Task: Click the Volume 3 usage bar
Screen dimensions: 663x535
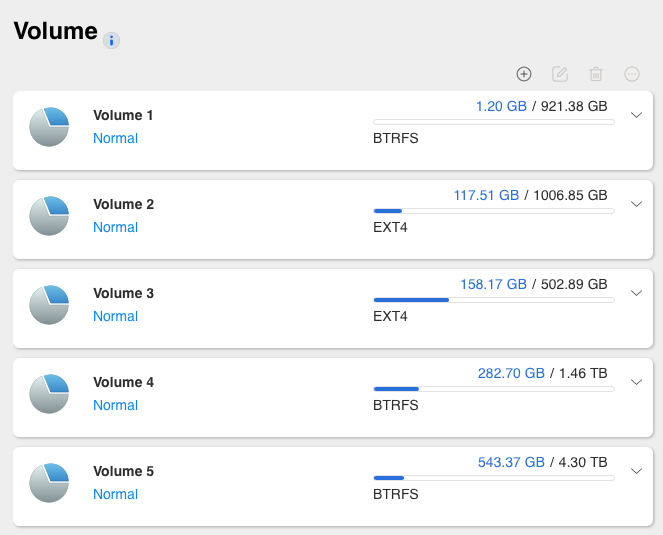Action: click(x=494, y=300)
